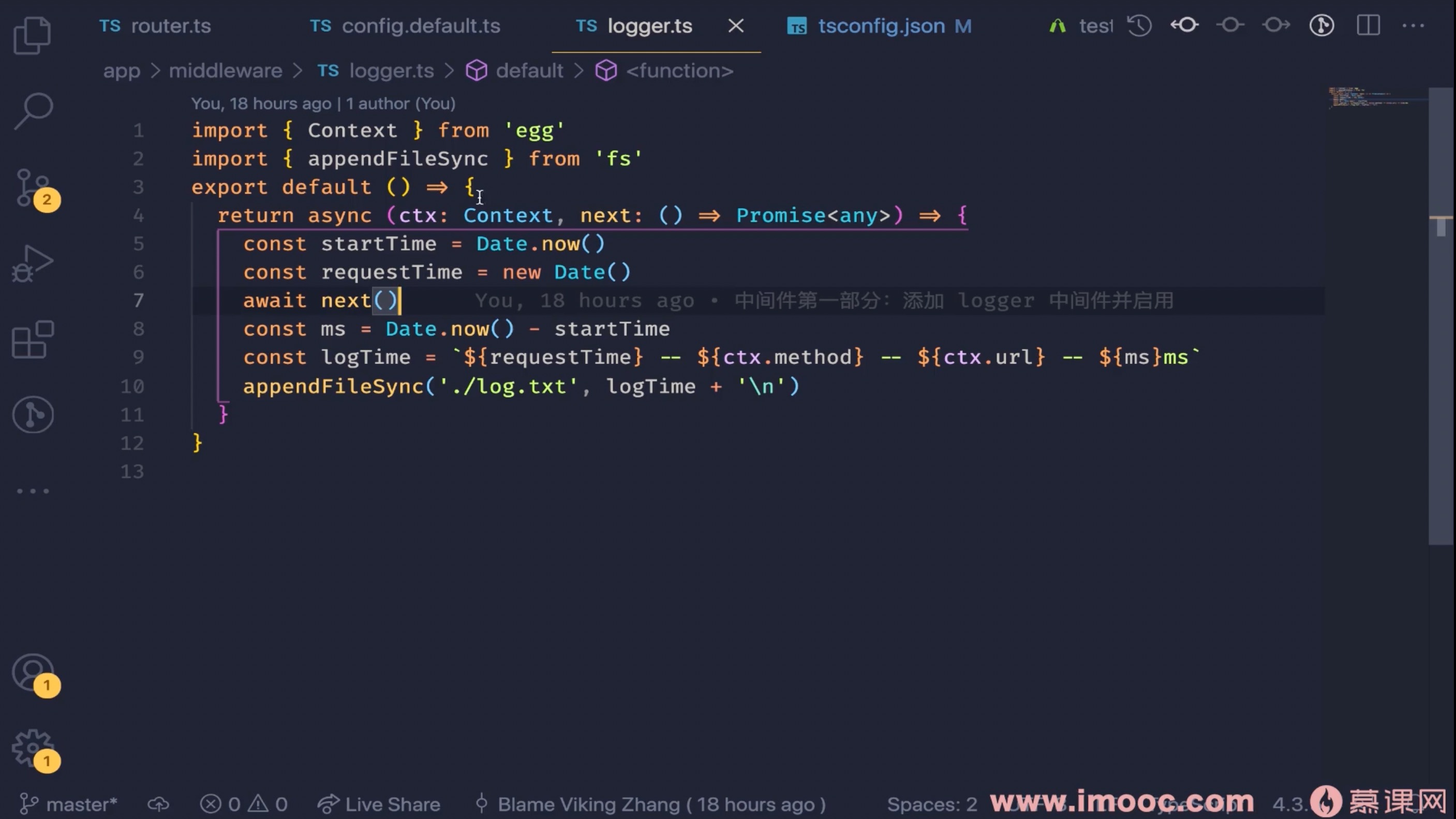
Task: Switch to the tsconfig.json tab
Action: 880,26
